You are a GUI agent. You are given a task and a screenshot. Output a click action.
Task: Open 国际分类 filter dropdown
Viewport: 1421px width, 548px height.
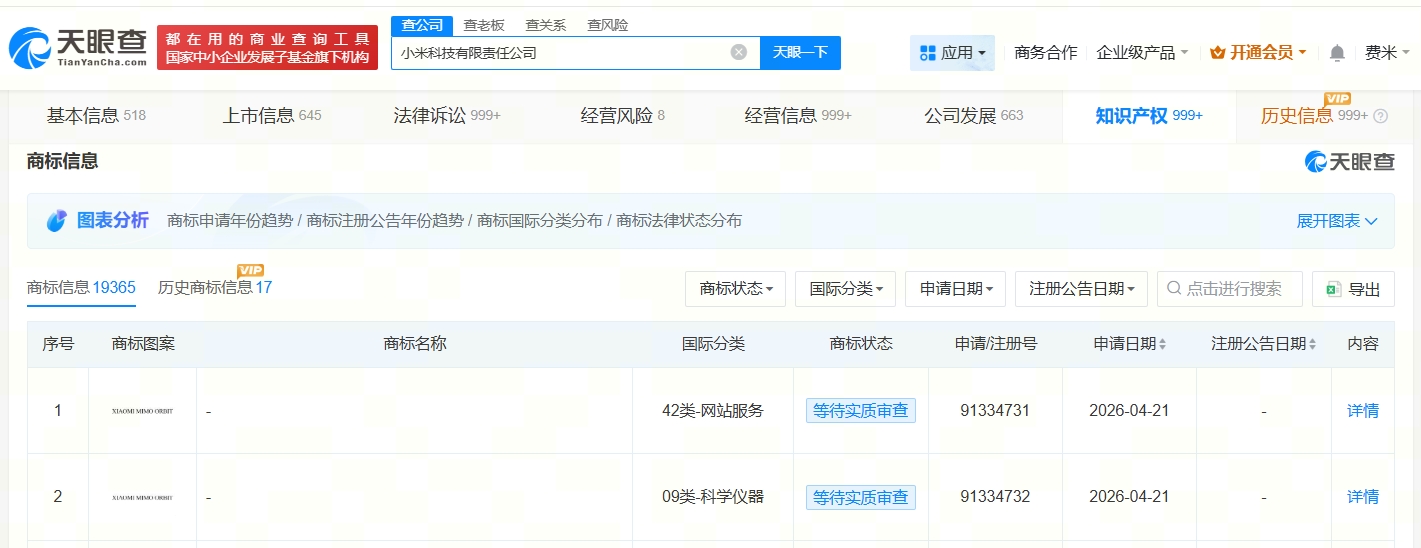[845, 289]
